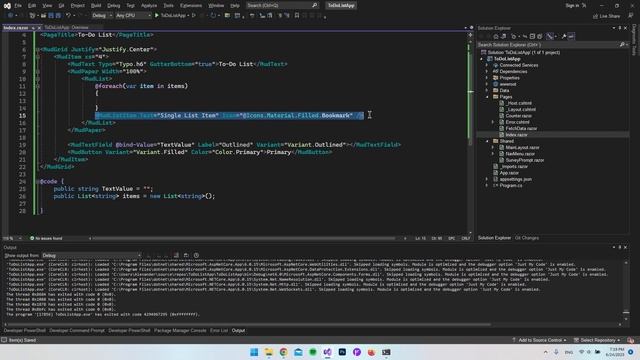Toggle word wrap icon in Output toolbar
Screen dimensions: 640x360
186,255
